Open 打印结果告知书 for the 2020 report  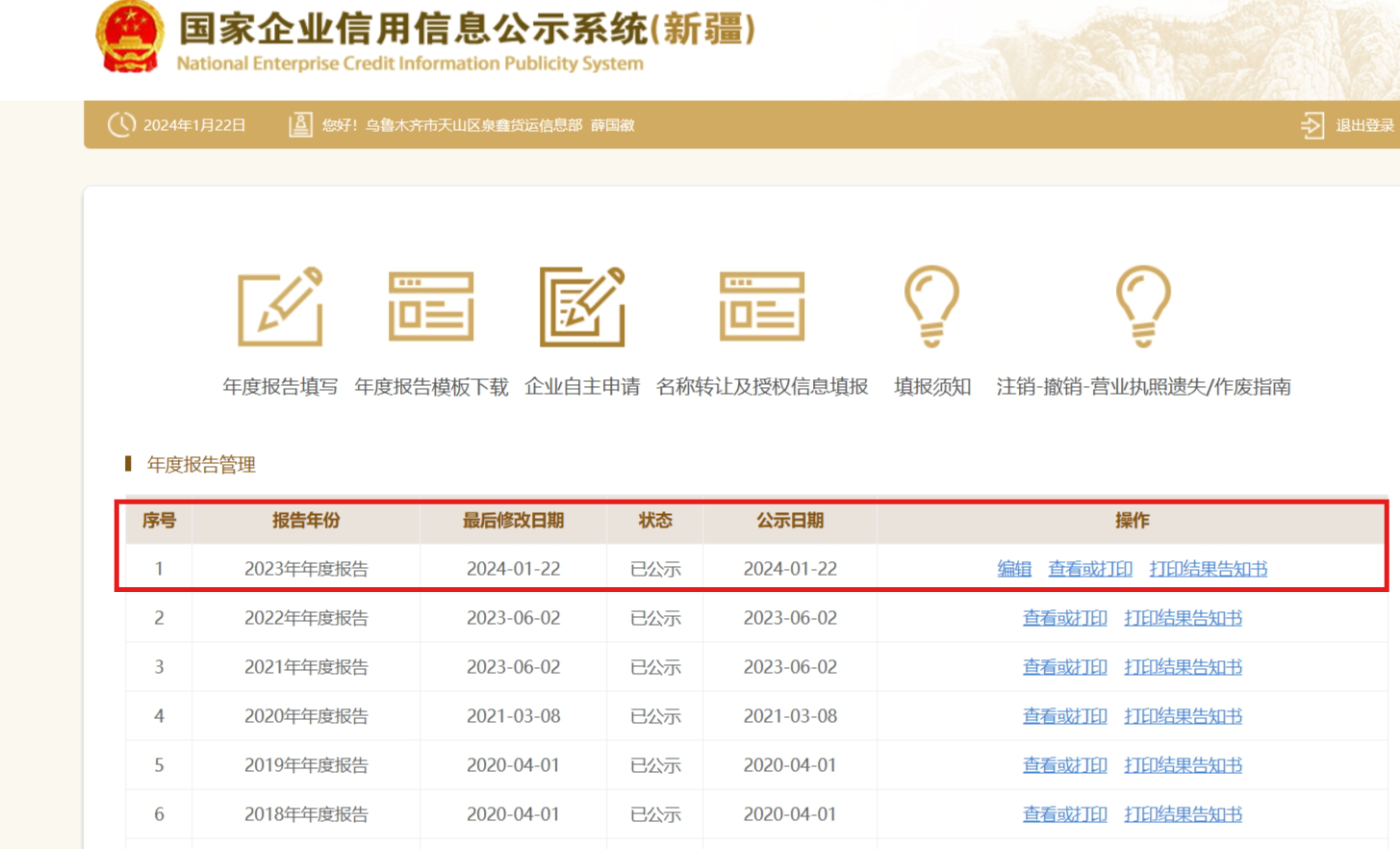pyautogui.click(x=1184, y=716)
